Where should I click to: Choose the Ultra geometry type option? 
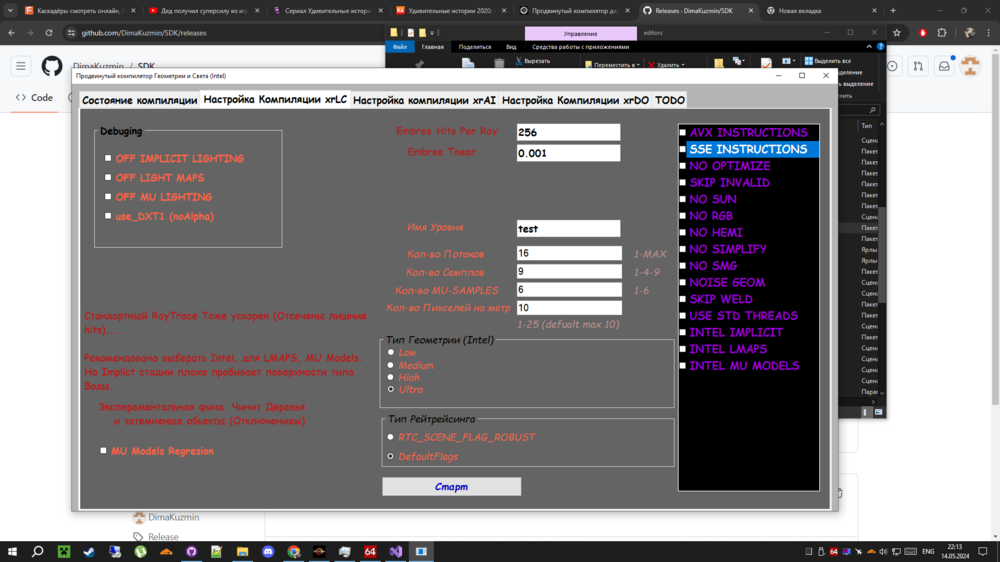(391, 389)
